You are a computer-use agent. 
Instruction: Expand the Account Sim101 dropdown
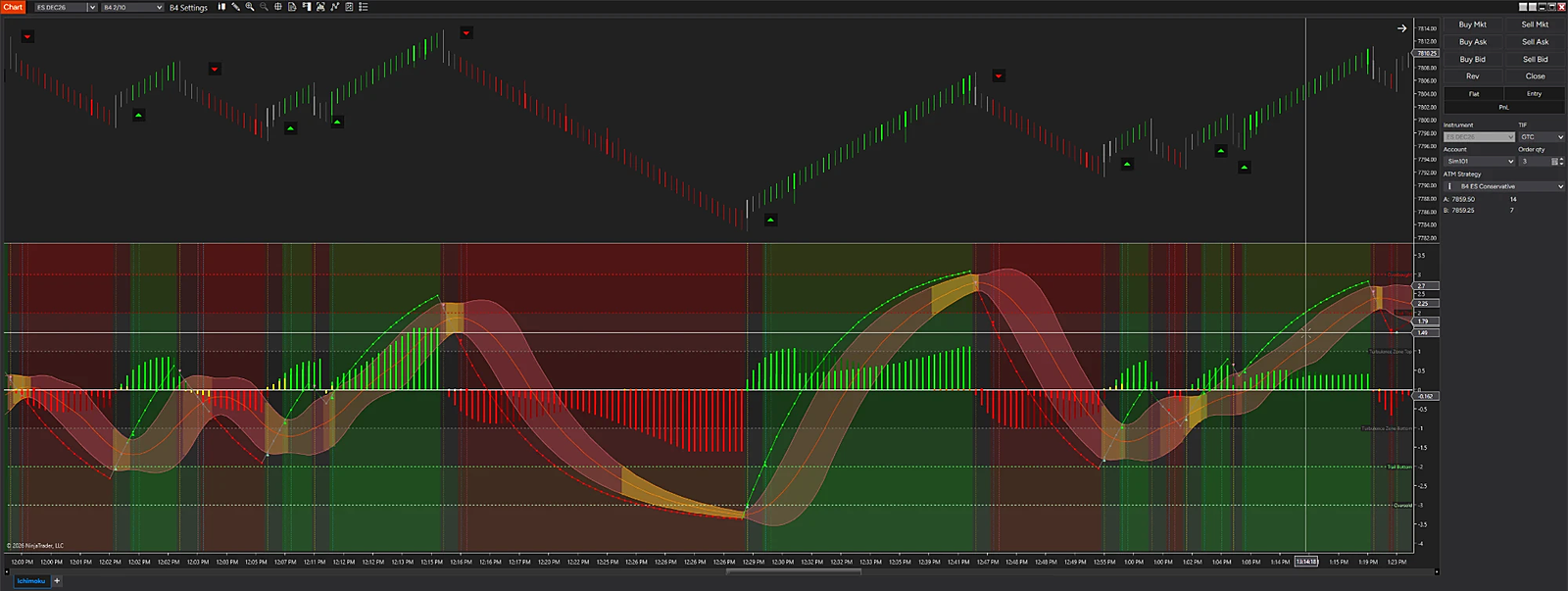(1479, 162)
